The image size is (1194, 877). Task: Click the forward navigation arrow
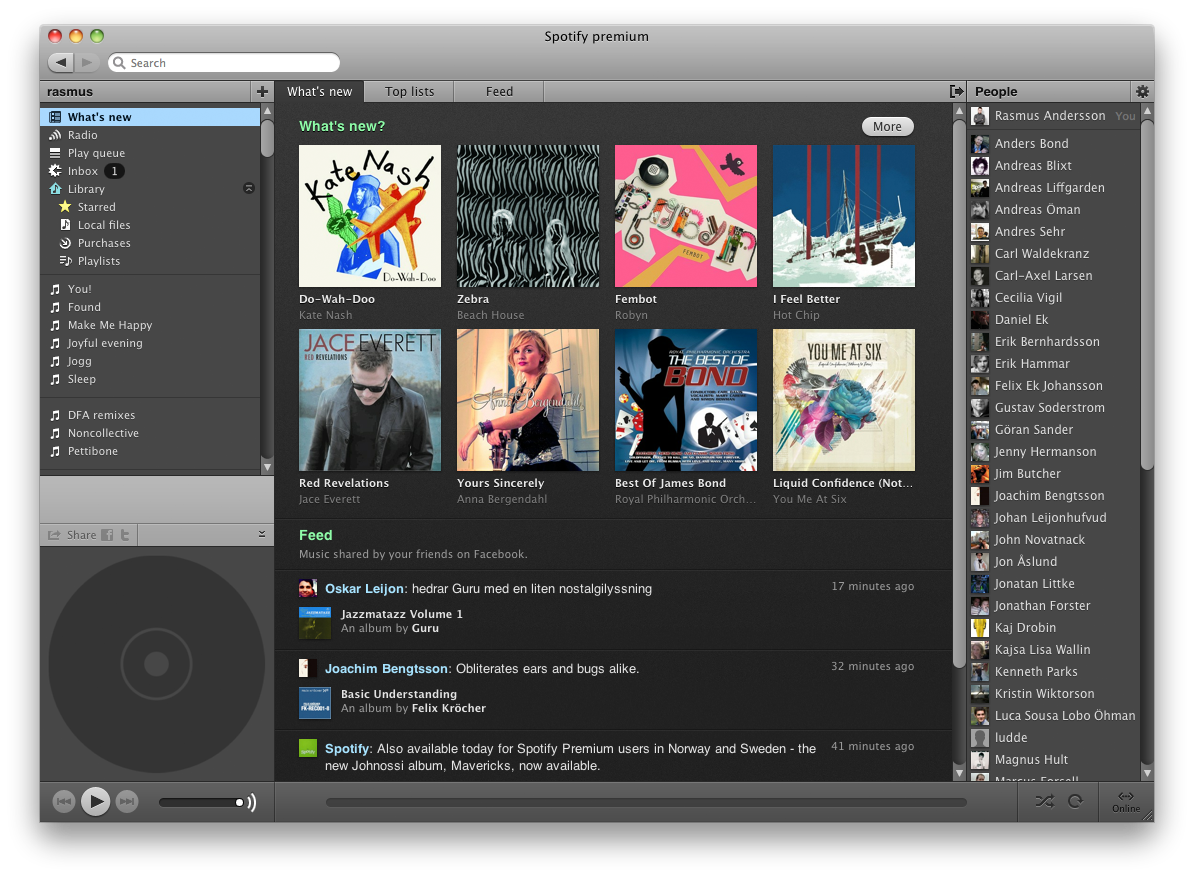(x=88, y=62)
